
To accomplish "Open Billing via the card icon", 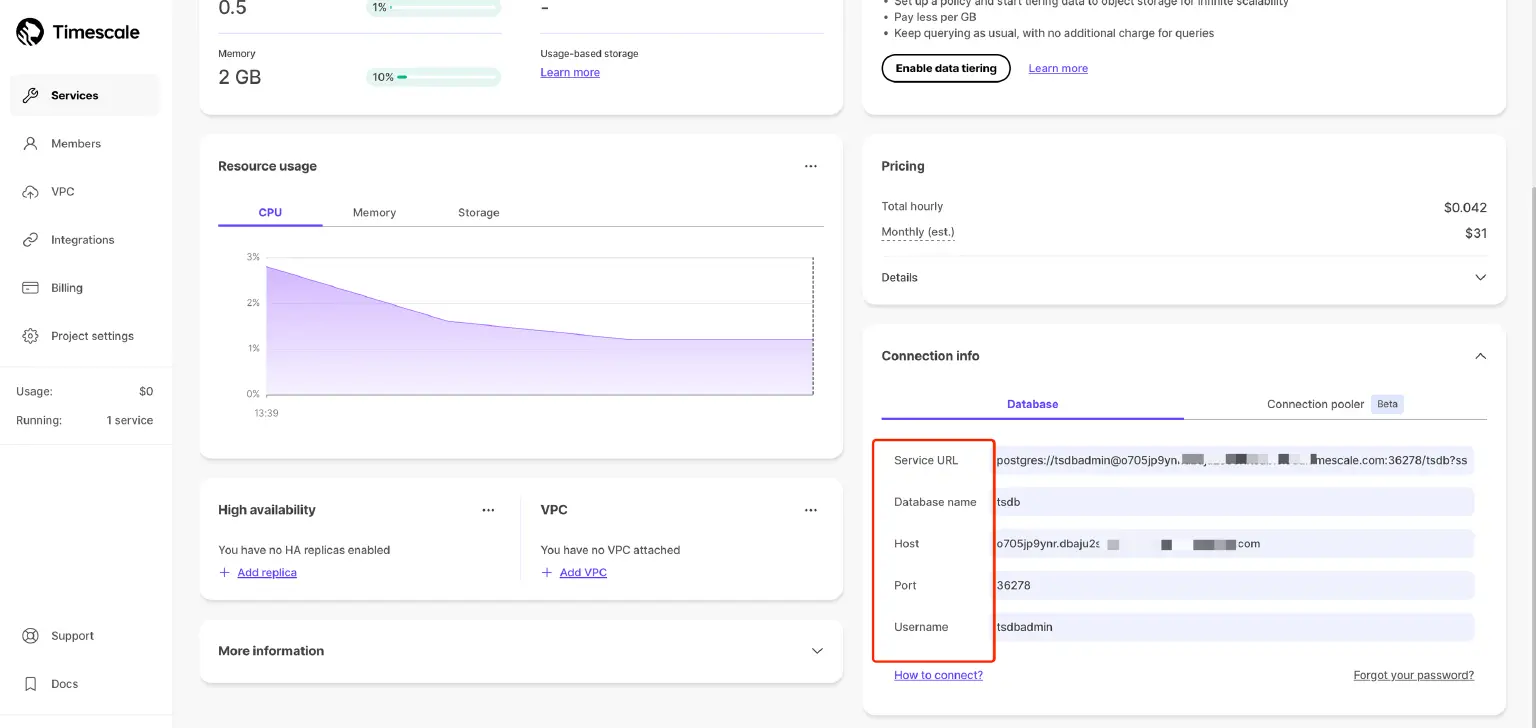I will pyautogui.click(x=31, y=288).
